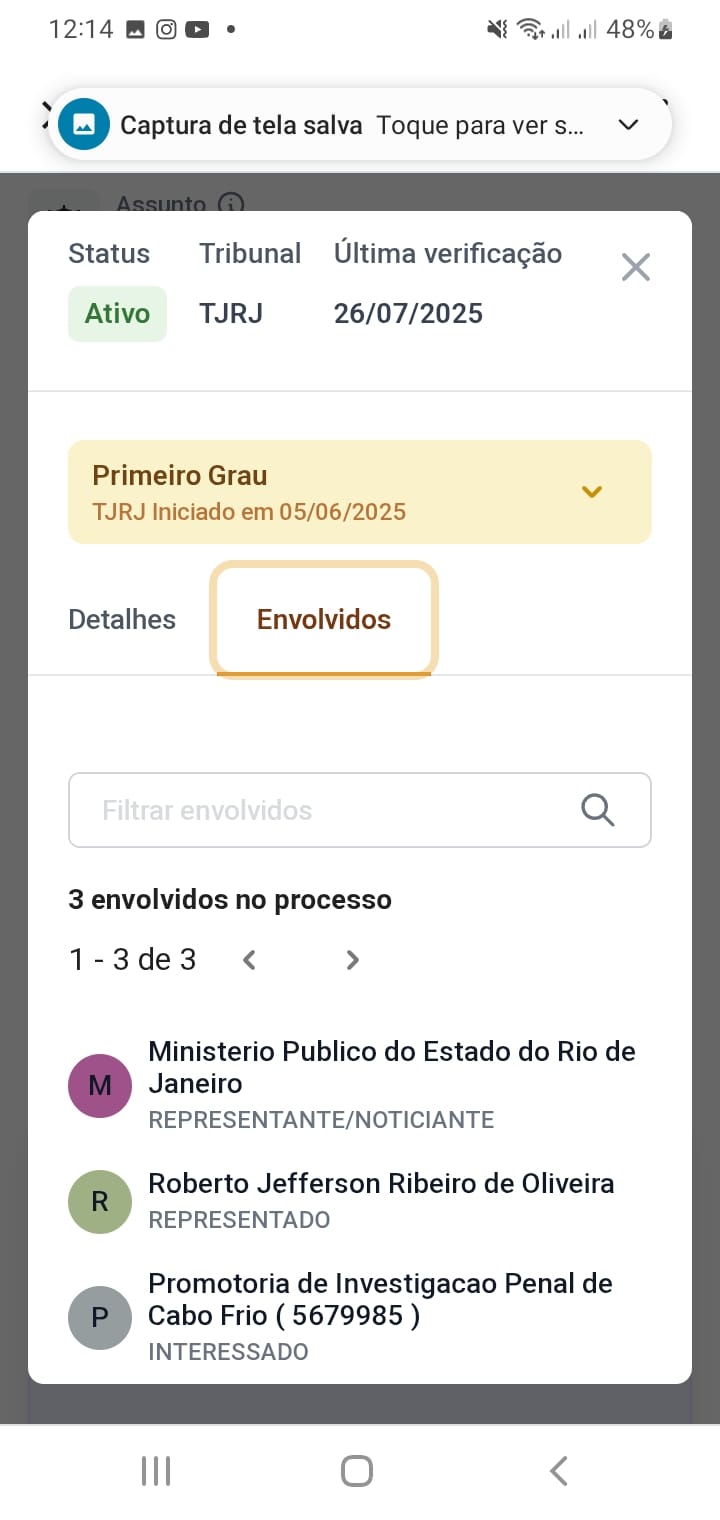This screenshot has width=720, height=1520.
Task: Open Ministerio Publico do Estado entry
Action: [x=391, y=1067]
